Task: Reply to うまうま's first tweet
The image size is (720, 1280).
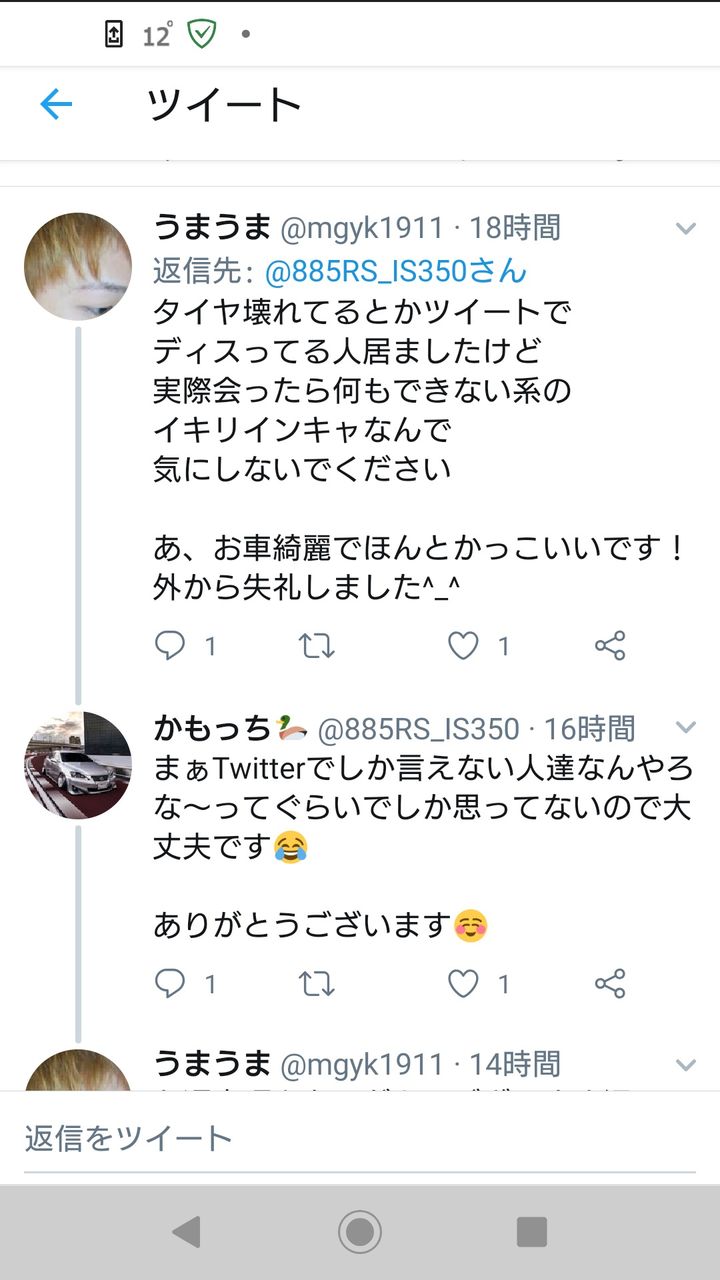Action: click(170, 646)
